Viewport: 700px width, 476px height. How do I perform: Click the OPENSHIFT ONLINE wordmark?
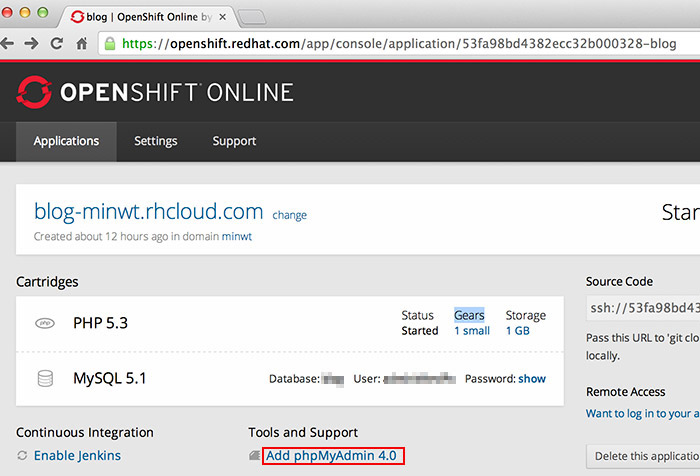pyautogui.click(x=177, y=92)
